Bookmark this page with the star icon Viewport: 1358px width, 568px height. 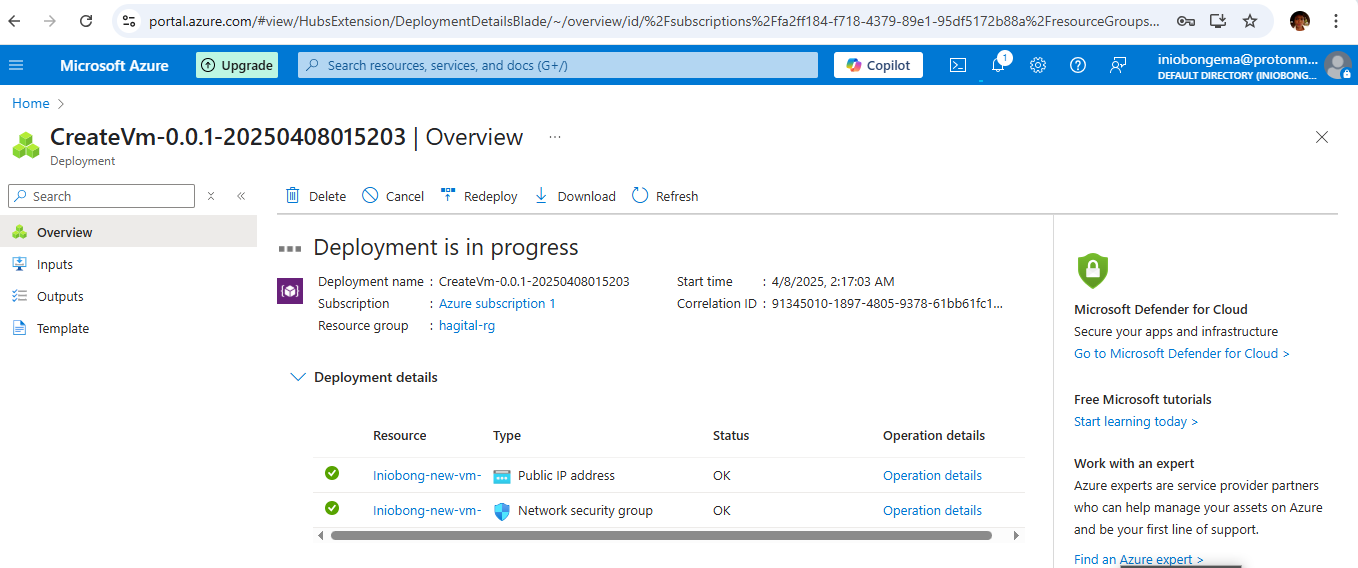(x=1250, y=20)
